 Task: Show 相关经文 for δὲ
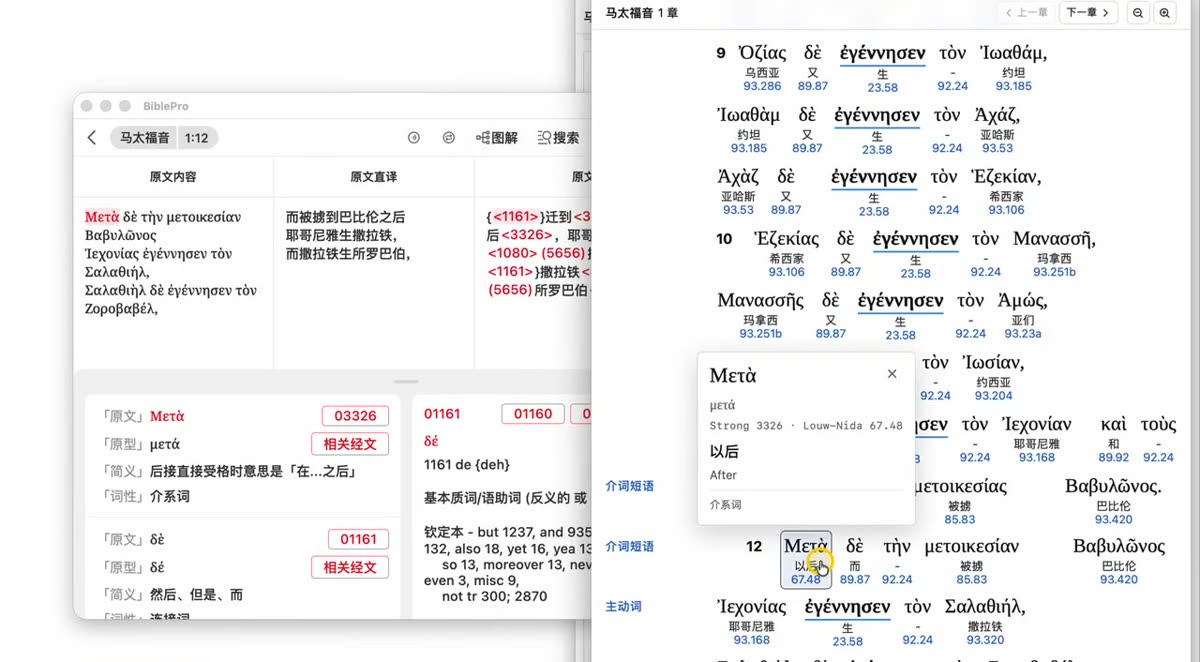pyautogui.click(x=349, y=567)
